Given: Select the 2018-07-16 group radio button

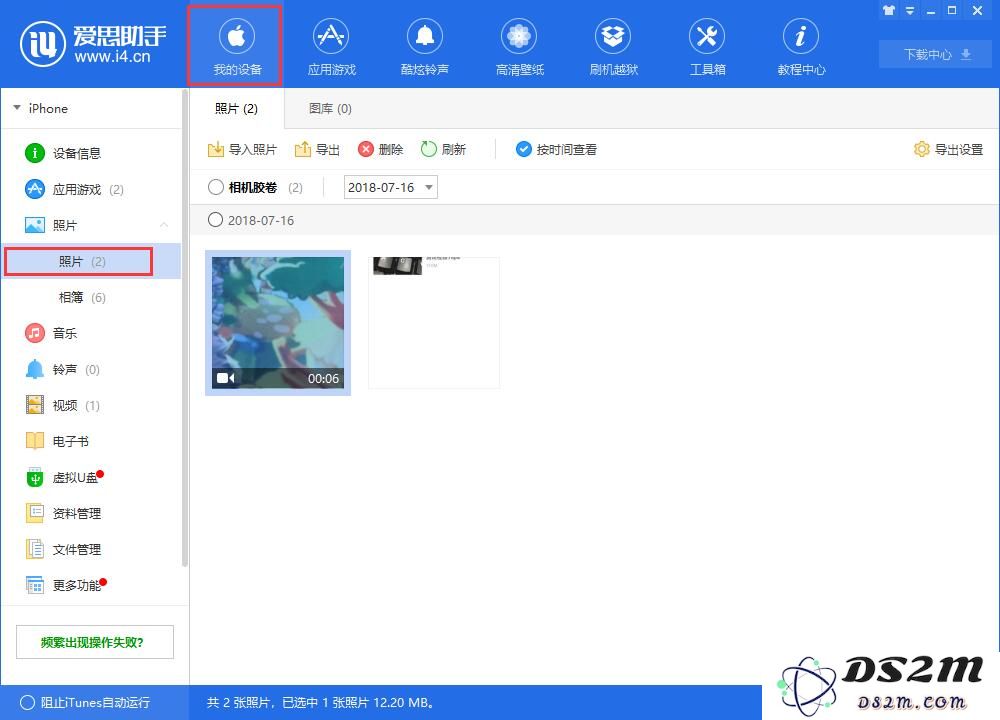Looking at the screenshot, I should pos(216,220).
